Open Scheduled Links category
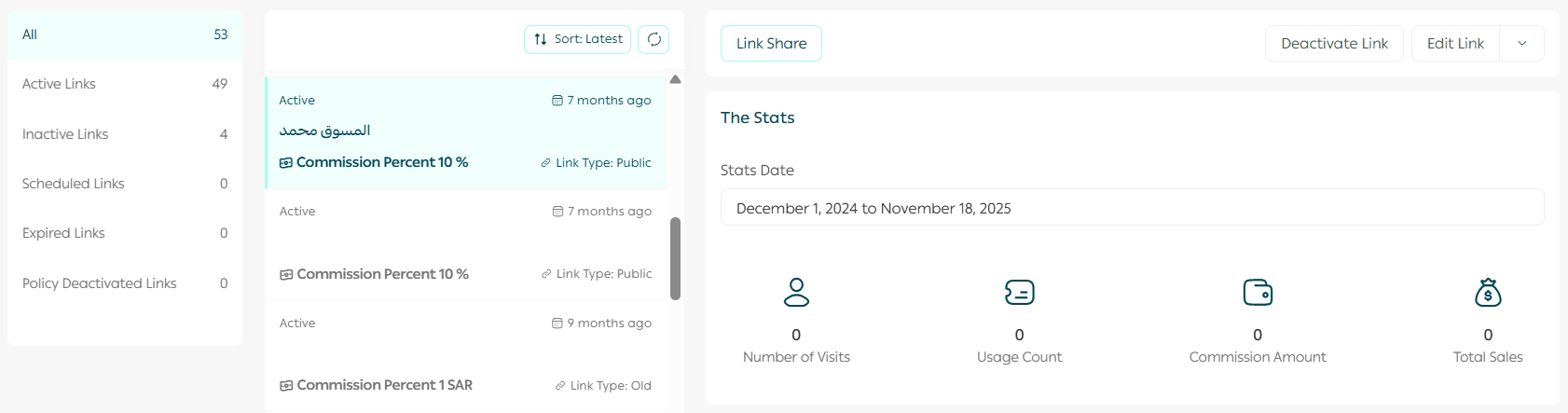The image size is (1568, 413). (125, 184)
